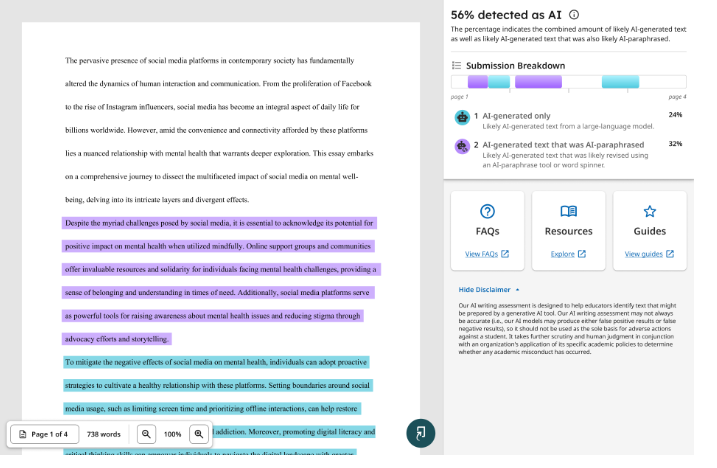Click the collapse arrow next to Hide Disclaimer
The image size is (717, 468).
coord(518,290)
